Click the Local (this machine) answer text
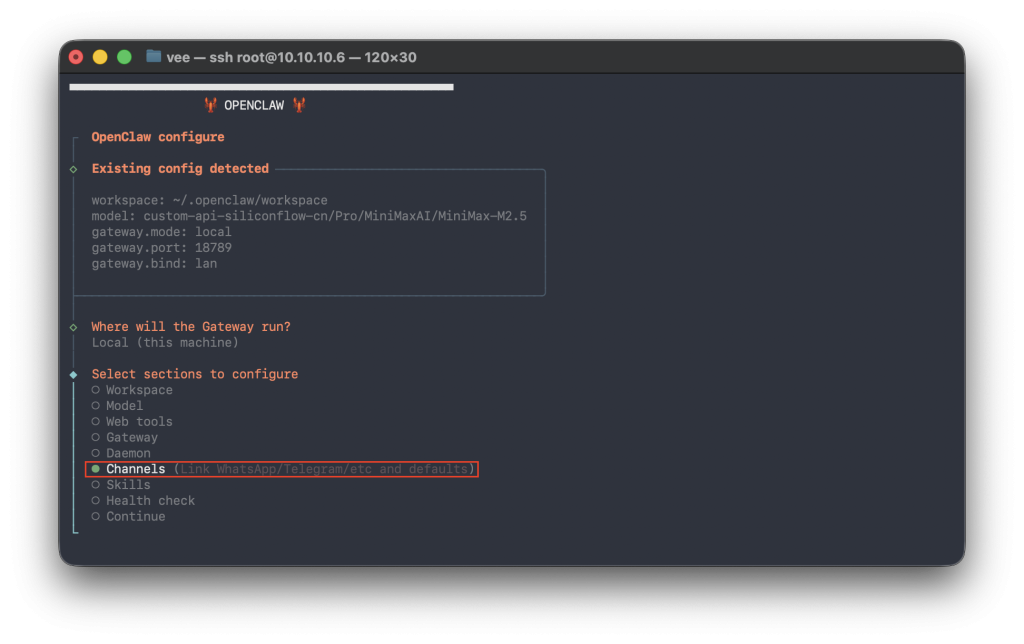The image size is (1024, 644). [165, 343]
